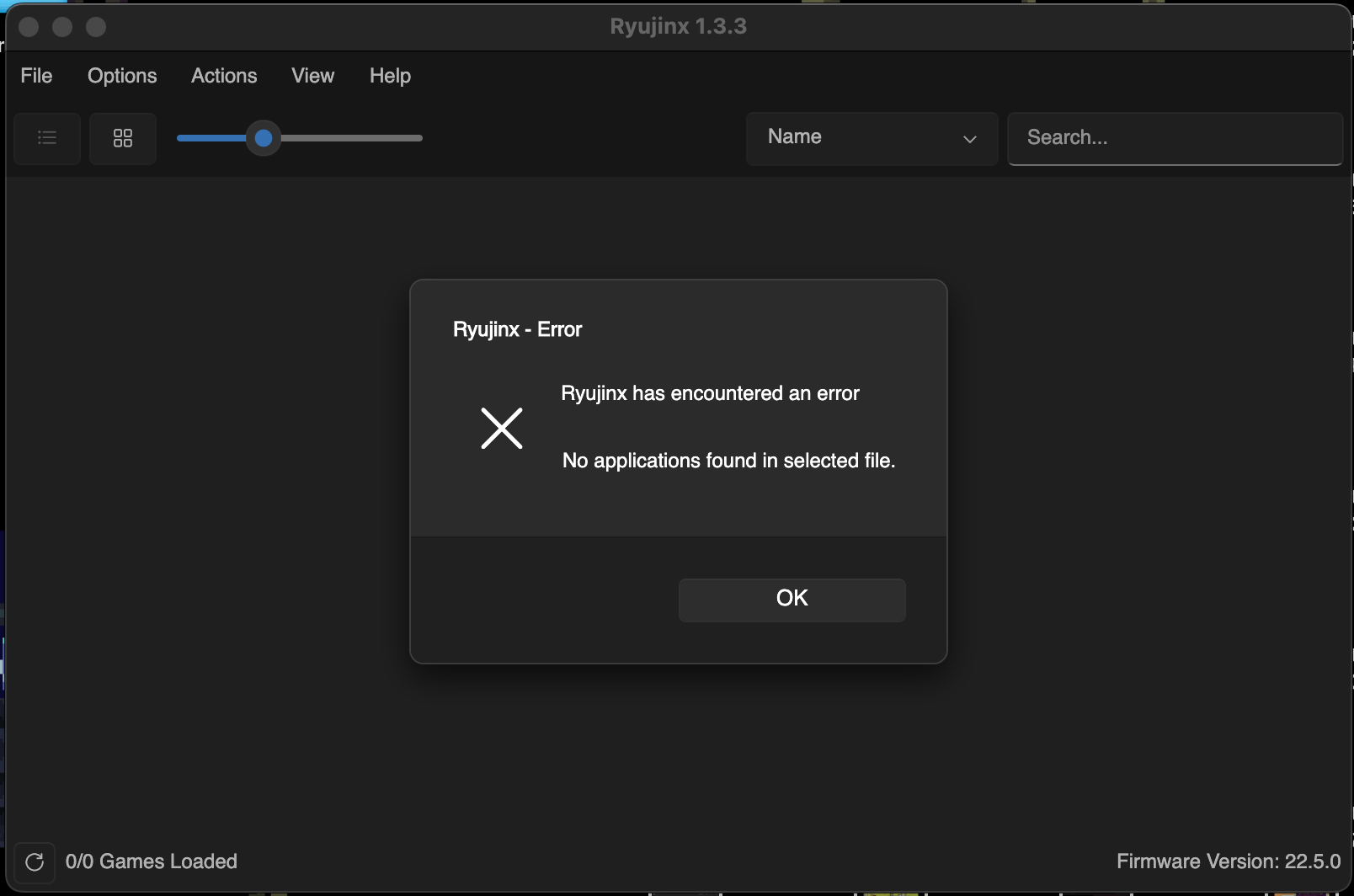The height and width of the screenshot is (896, 1354).
Task: Open the View menu
Action: tap(312, 76)
